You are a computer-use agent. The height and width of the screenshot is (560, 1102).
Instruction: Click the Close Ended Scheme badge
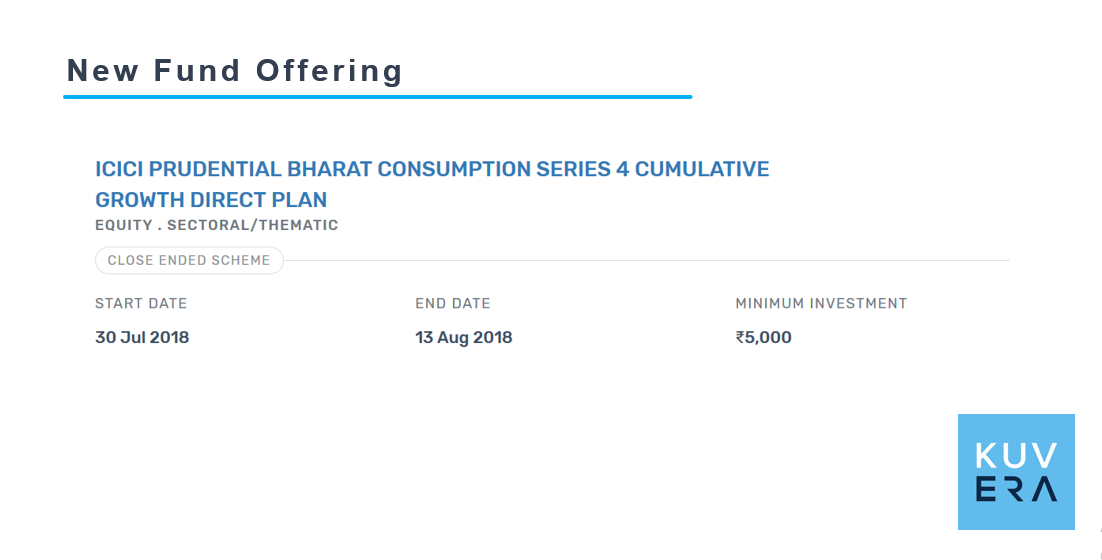click(189, 260)
